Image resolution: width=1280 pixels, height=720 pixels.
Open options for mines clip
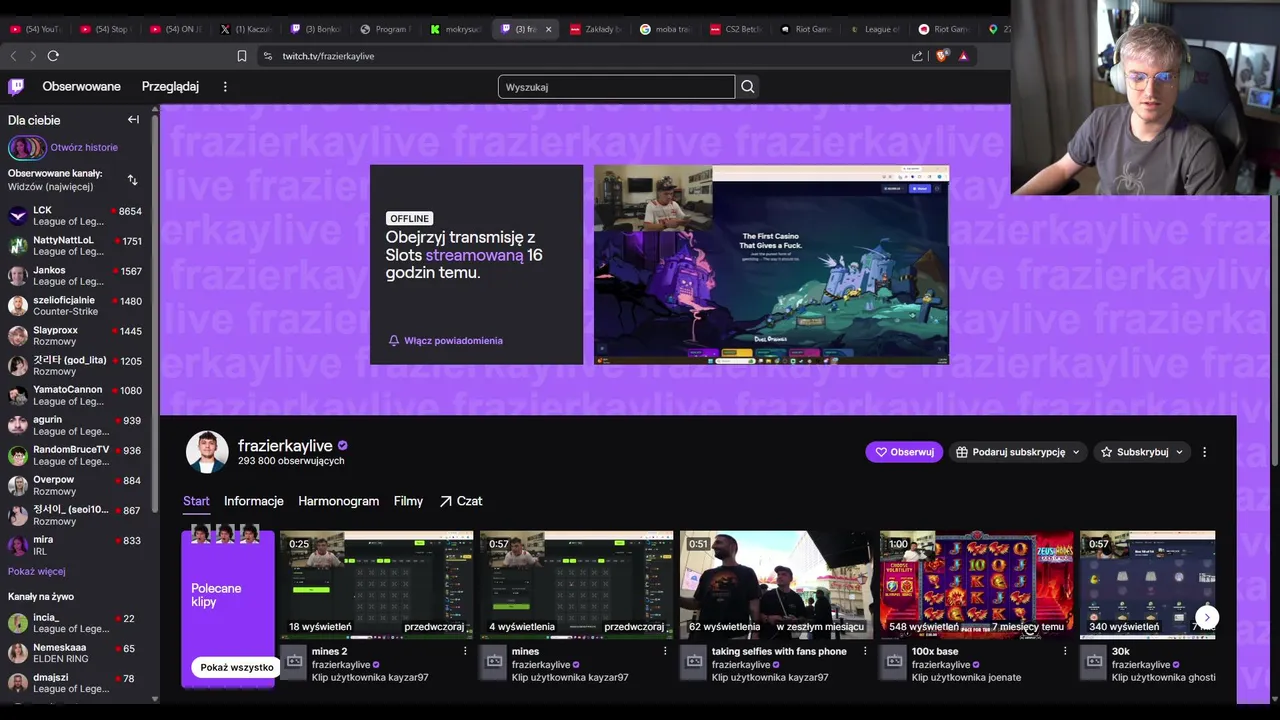tap(665, 651)
